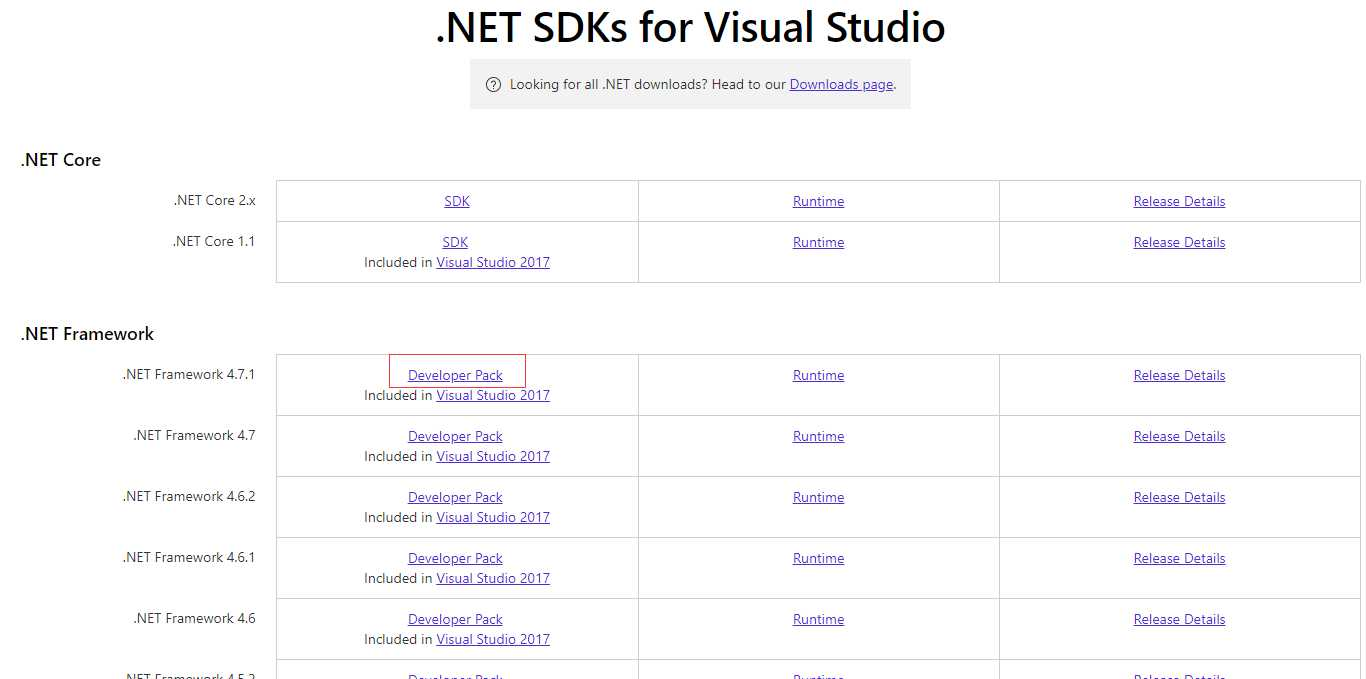This screenshot has height=679, width=1366.
Task: Open Visual Studio 2017 link under Framework 4.7
Action: pyautogui.click(x=493, y=456)
